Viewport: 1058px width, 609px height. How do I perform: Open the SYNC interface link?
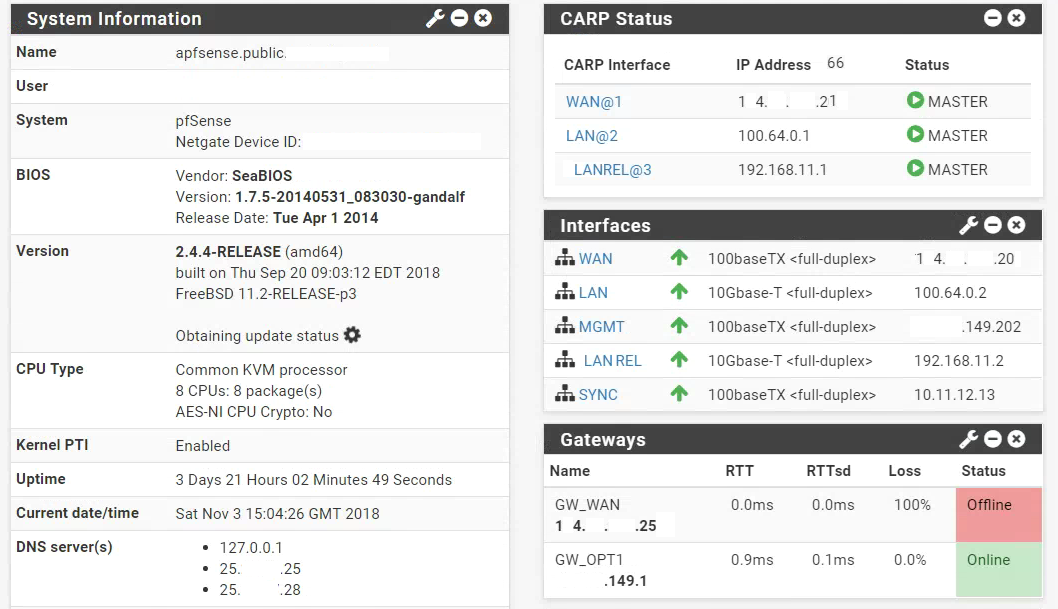pos(598,395)
